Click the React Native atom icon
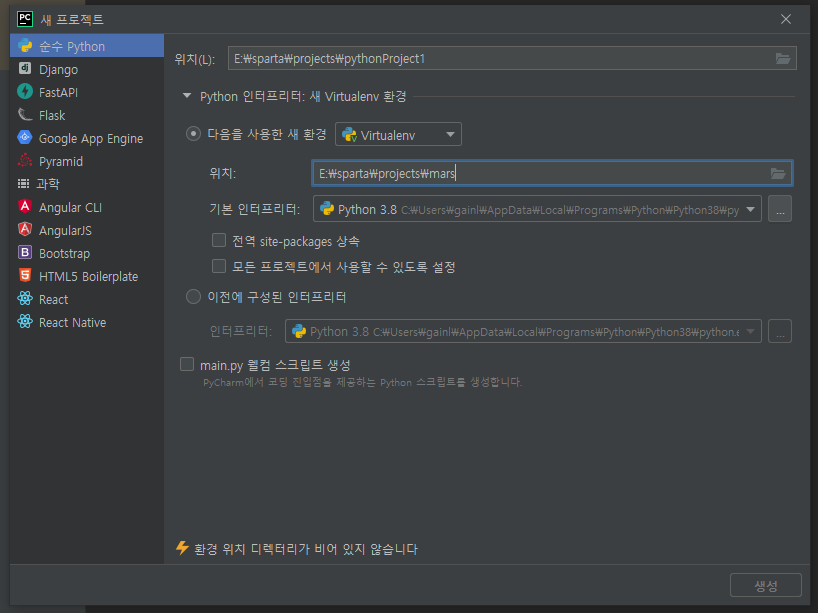 click(x=25, y=321)
